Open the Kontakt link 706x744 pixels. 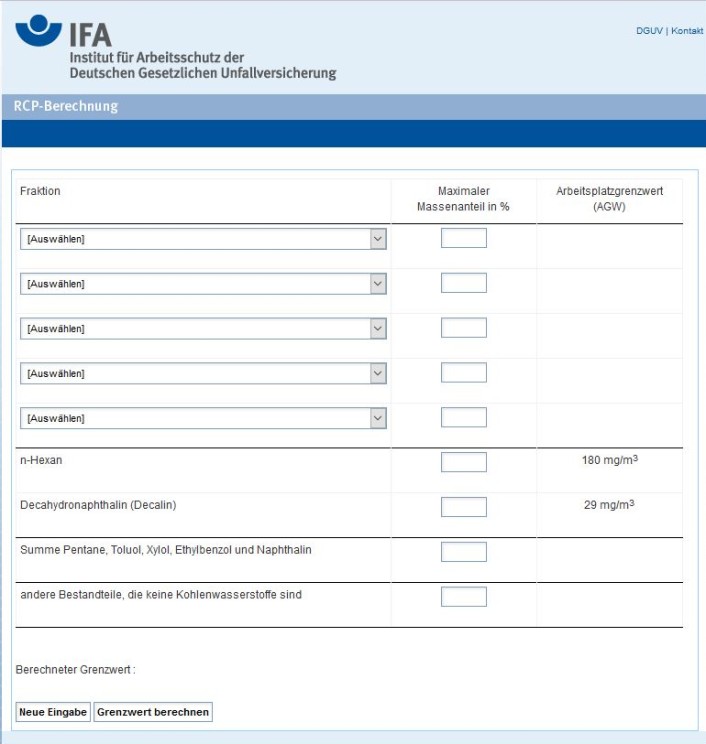click(687, 31)
